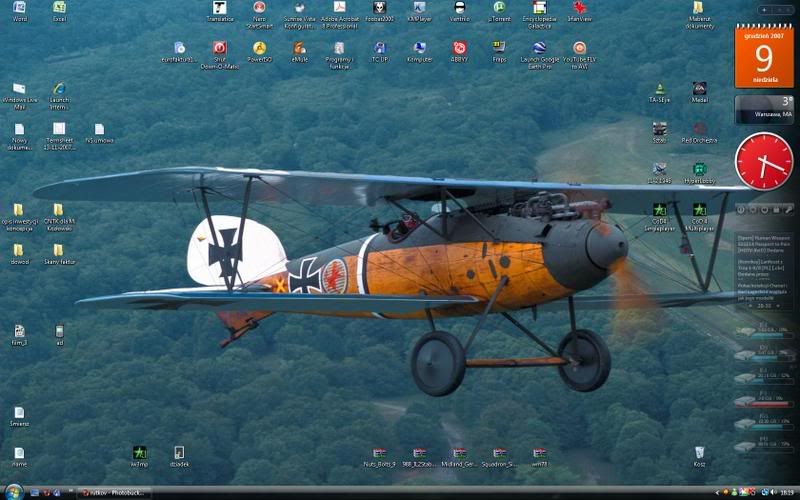The image size is (800, 500).
Task: Open the Word desktop shortcut
Action: coord(19,11)
